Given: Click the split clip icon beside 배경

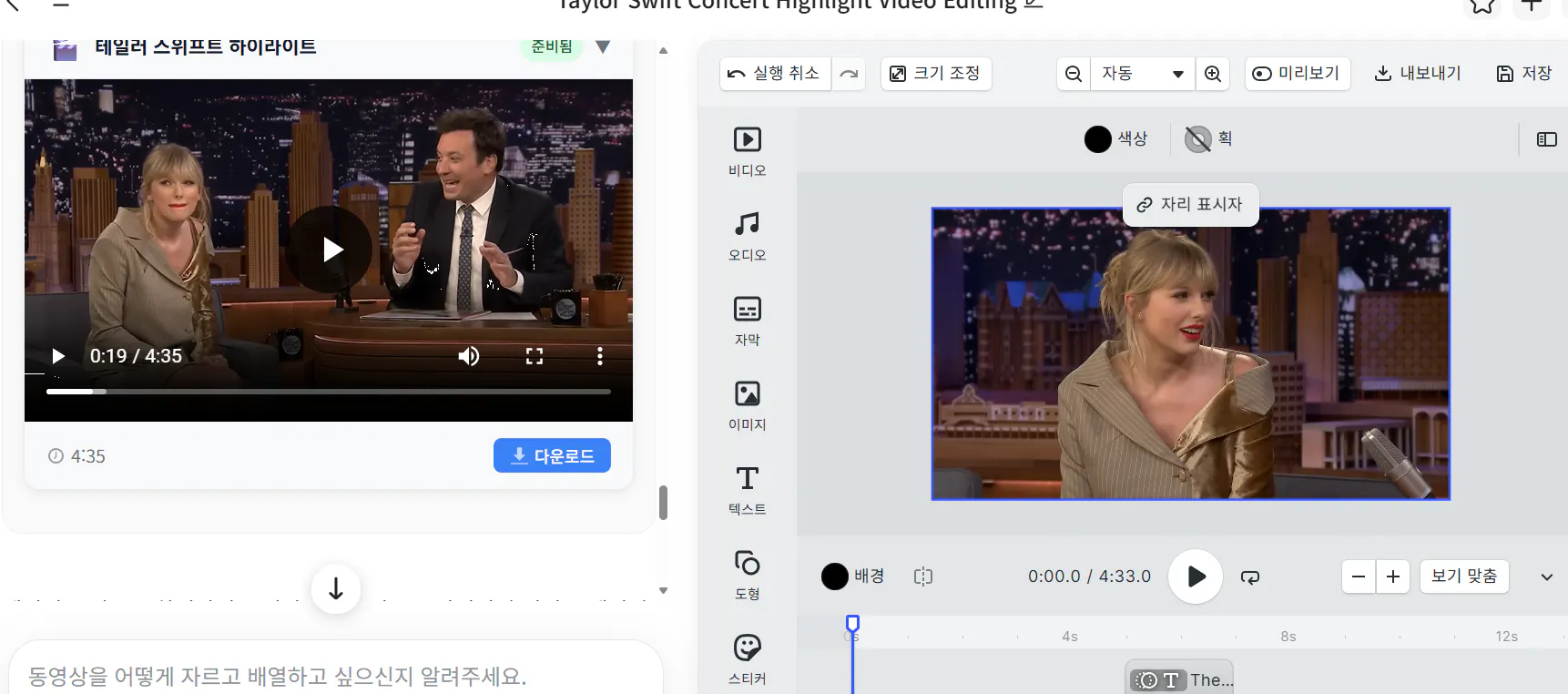Looking at the screenshot, I should coord(923,577).
